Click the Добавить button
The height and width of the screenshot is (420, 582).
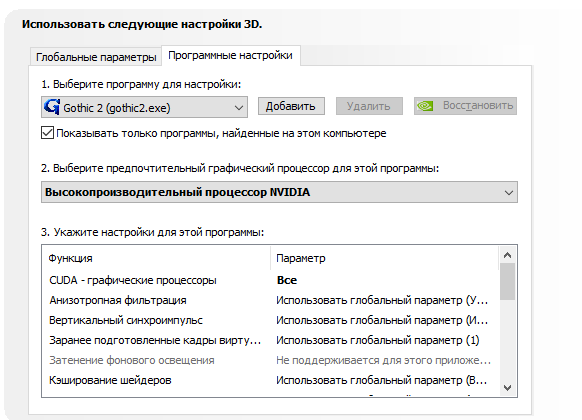[x=291, y=106]
